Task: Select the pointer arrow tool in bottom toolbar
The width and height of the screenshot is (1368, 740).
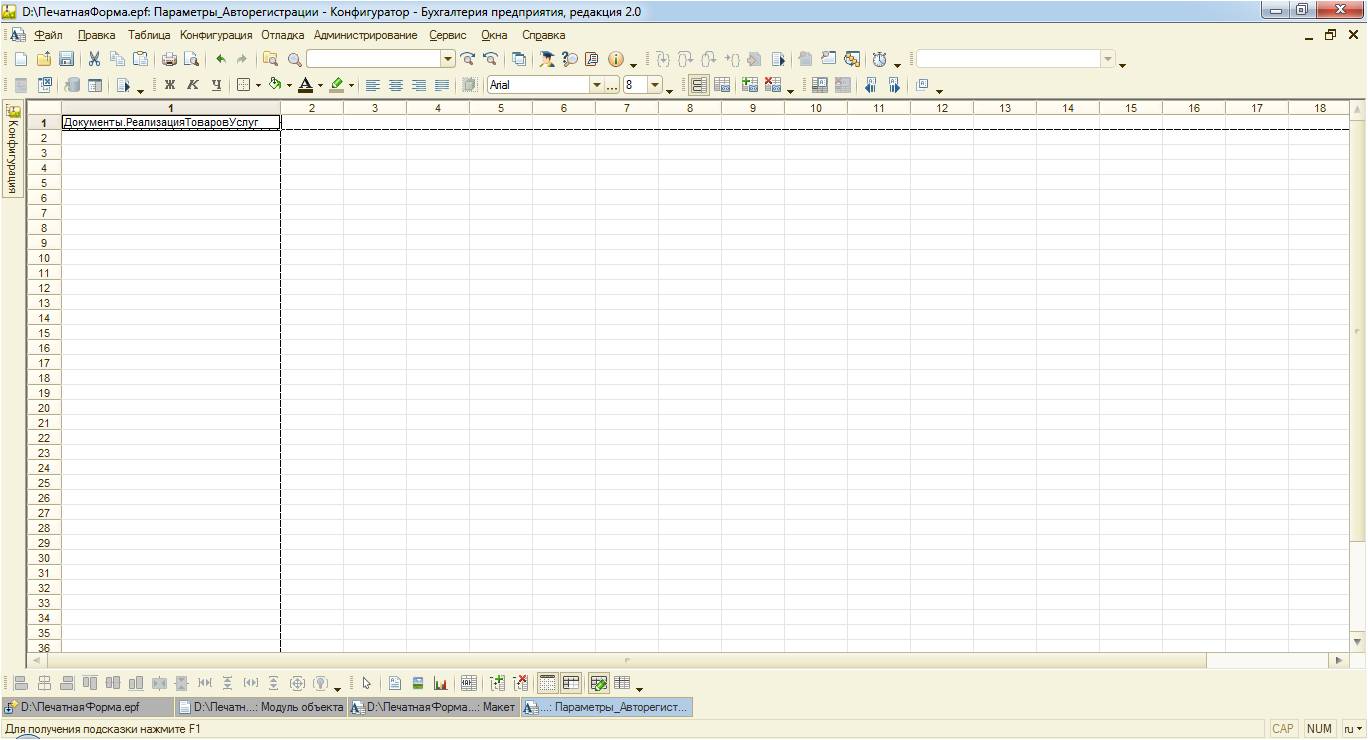Action: (x=366, y=684)
